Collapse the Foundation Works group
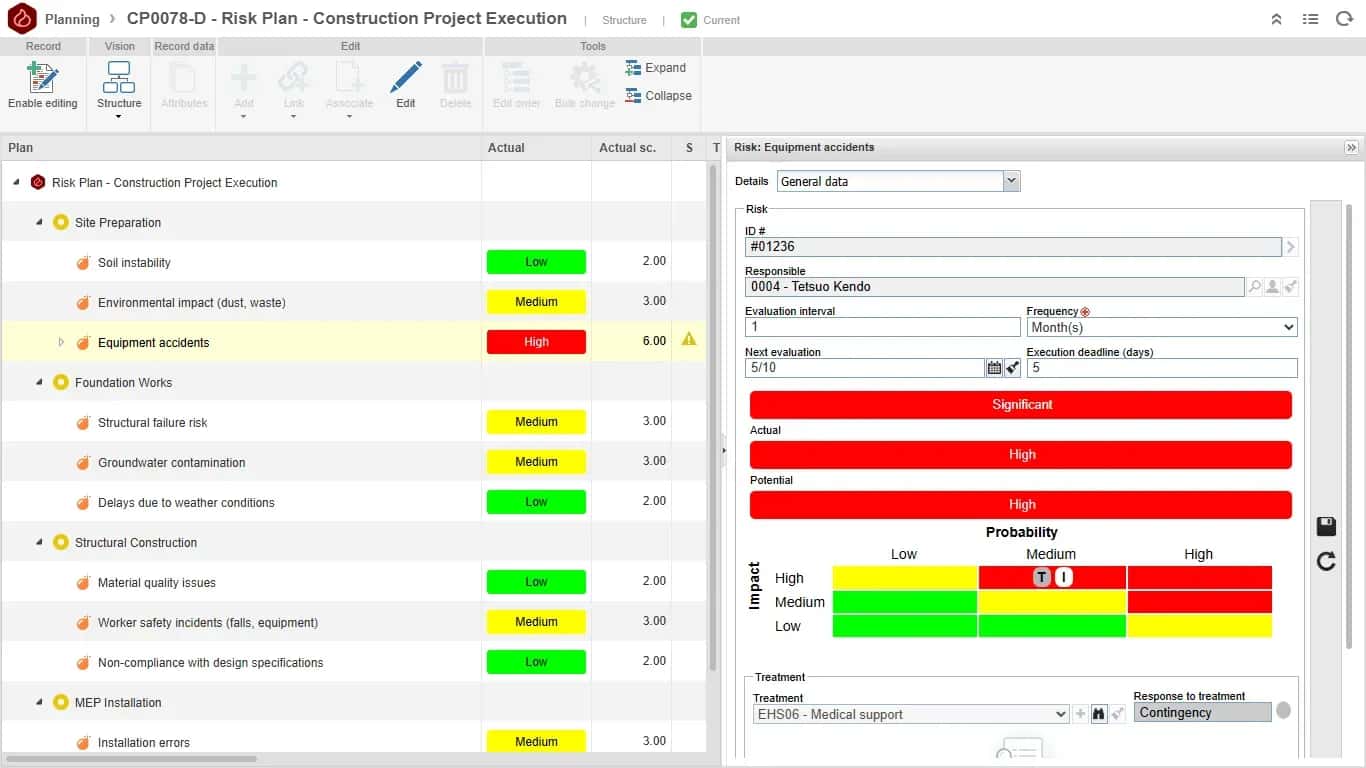 click(39, 382)
